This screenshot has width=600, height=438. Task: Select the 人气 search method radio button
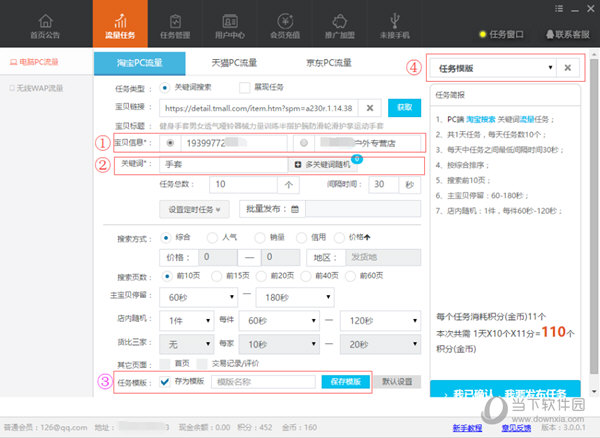[212, 238]
